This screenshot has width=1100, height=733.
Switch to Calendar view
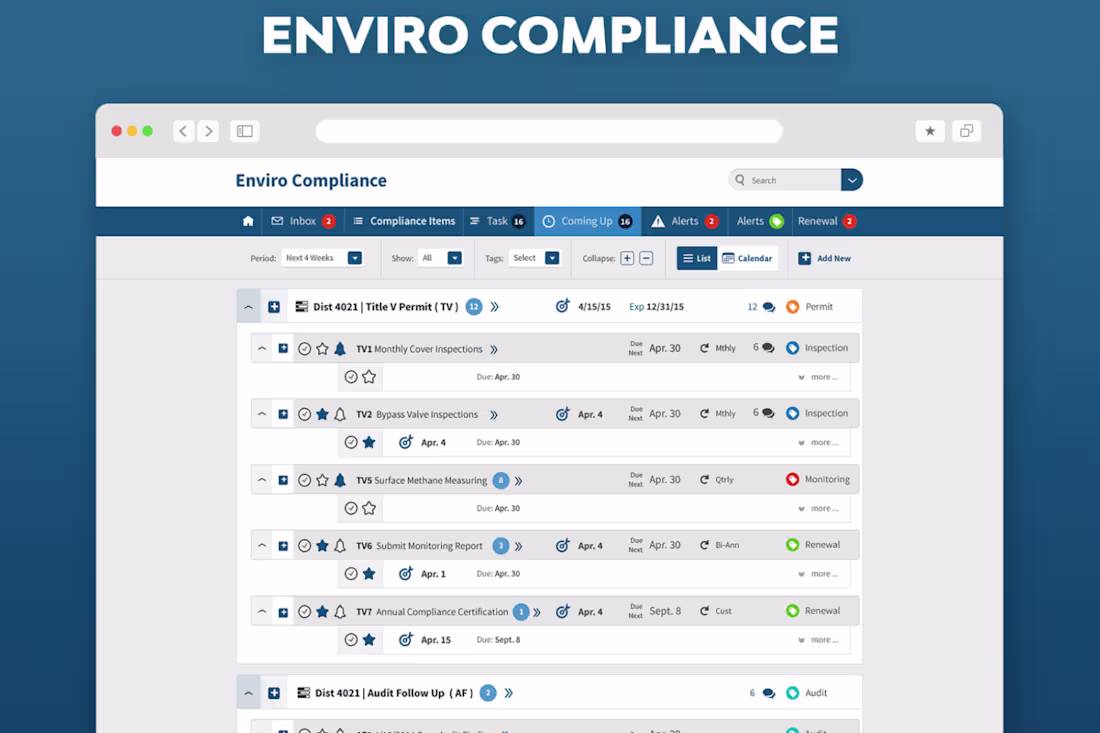pos(748,257)
